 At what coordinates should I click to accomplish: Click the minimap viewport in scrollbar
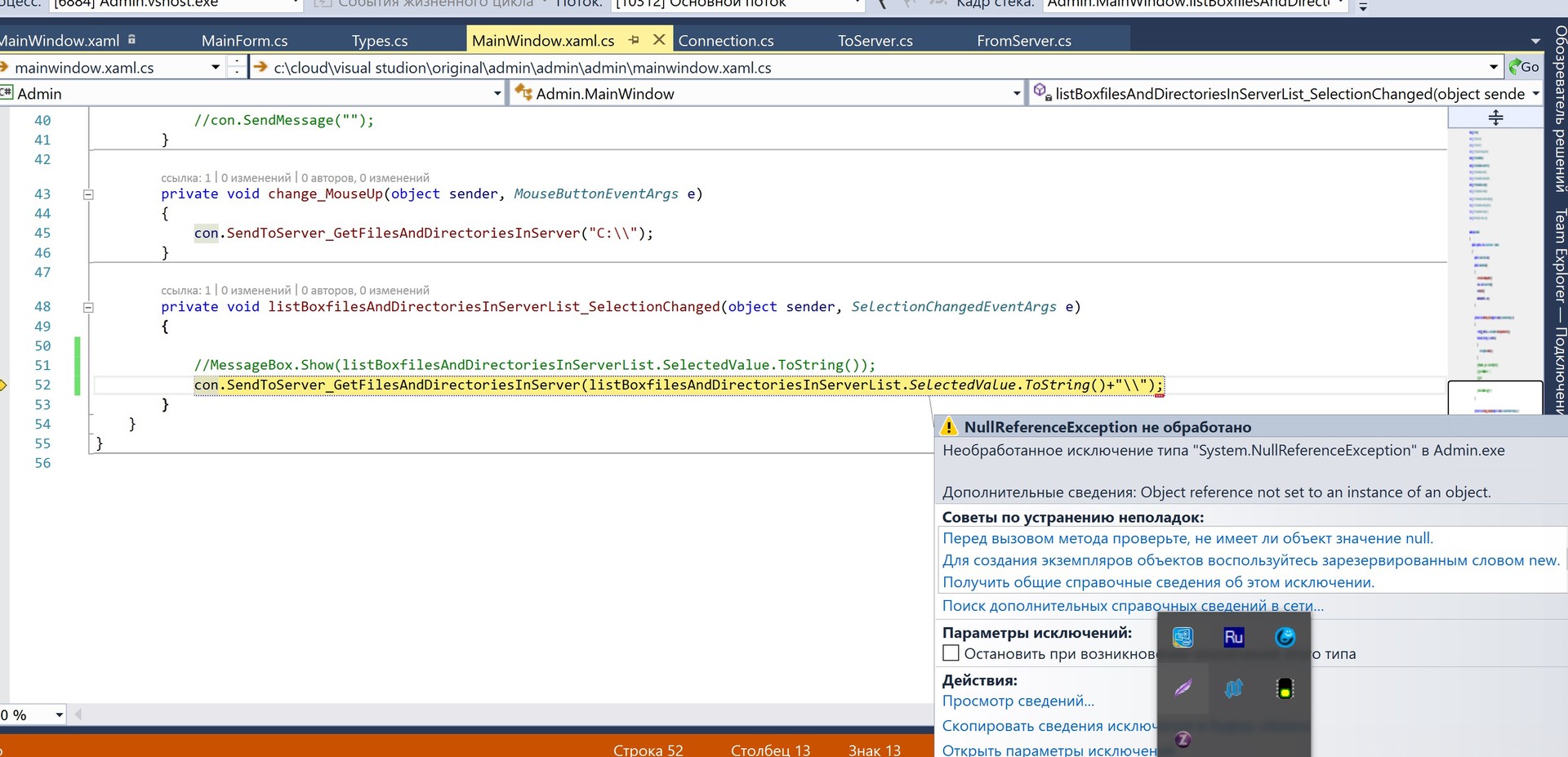tap(1495, 398)
